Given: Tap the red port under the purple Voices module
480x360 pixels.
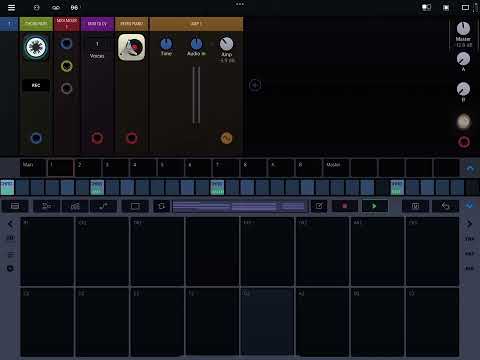Looking at the screenshot, I should click(97, 138).
